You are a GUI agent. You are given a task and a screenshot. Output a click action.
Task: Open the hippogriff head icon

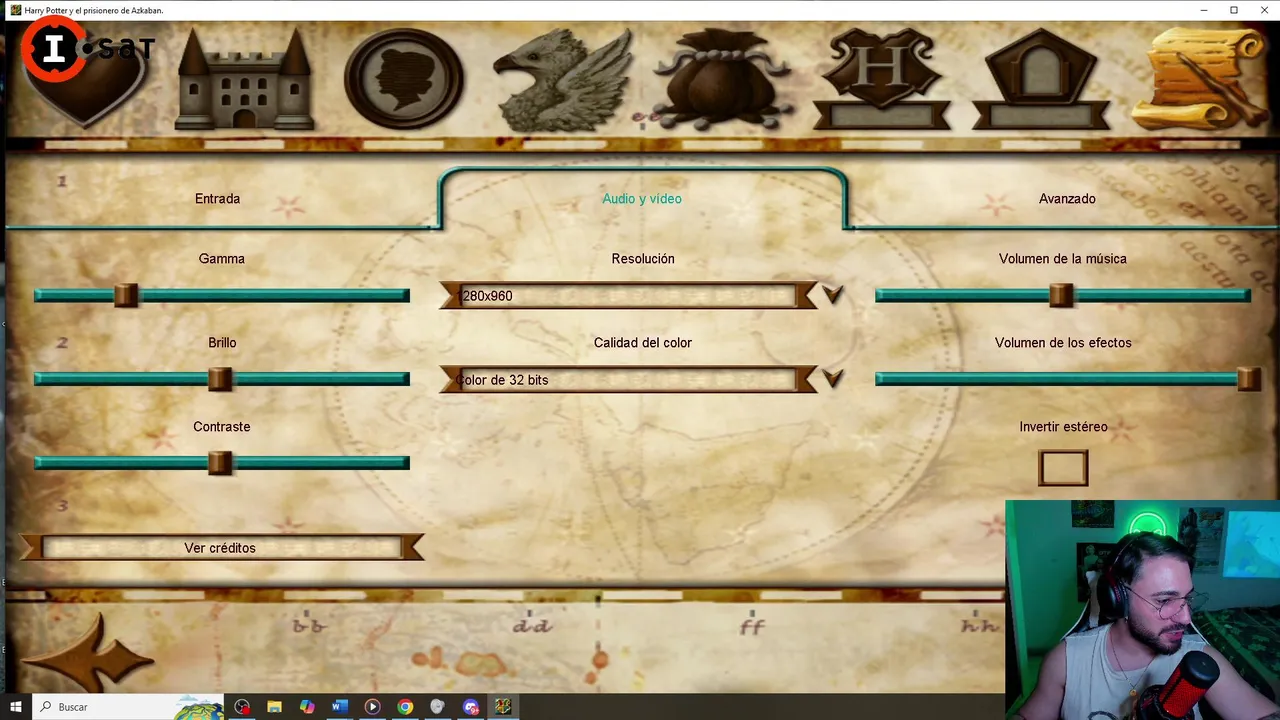click(x=563, y=79)
